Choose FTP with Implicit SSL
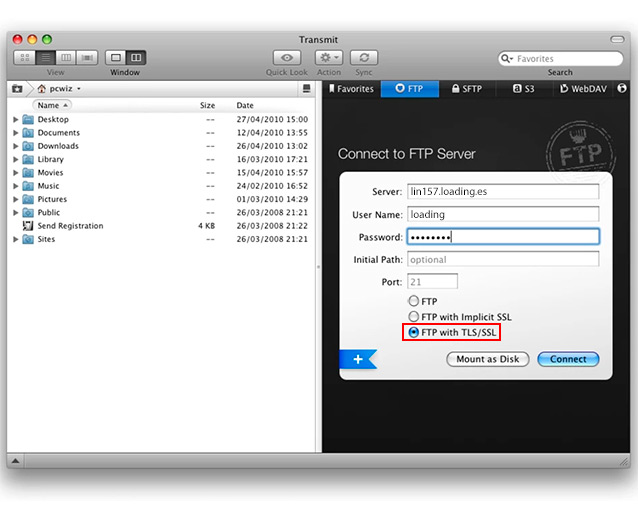The width and height of the screenshot is (638, 505). click(x=414, y=317)
